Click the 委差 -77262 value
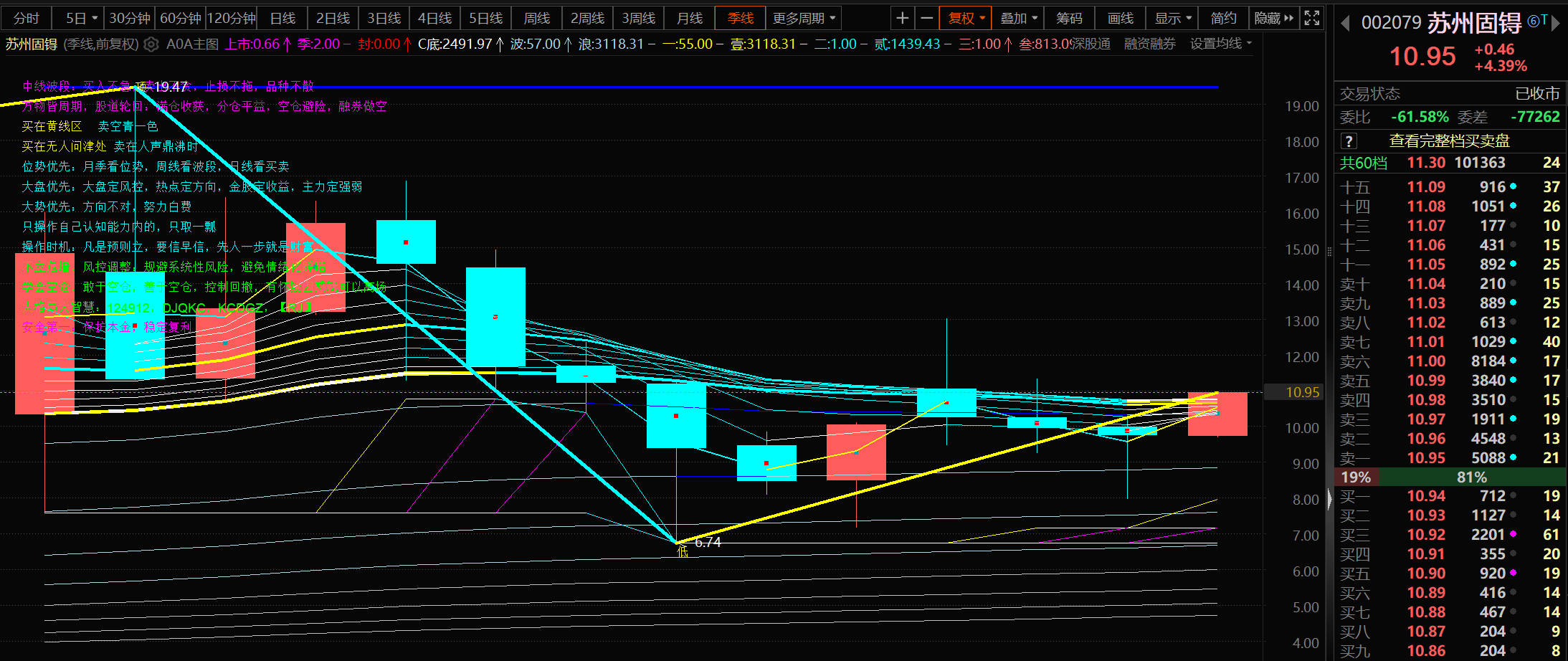 click(1535, 117)
